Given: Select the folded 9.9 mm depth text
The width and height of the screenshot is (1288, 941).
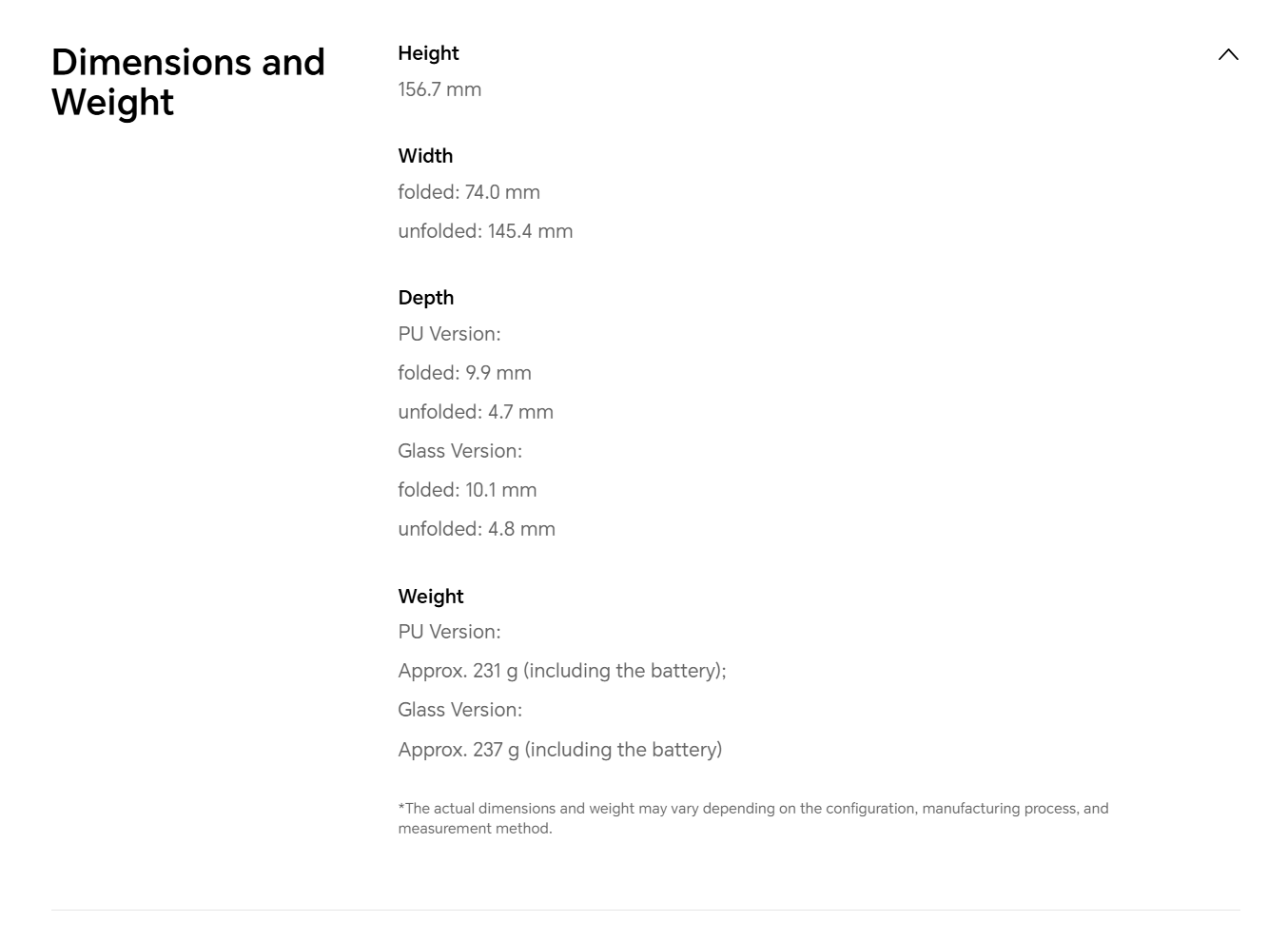Looking at the screenshot, I should [464, 373].
